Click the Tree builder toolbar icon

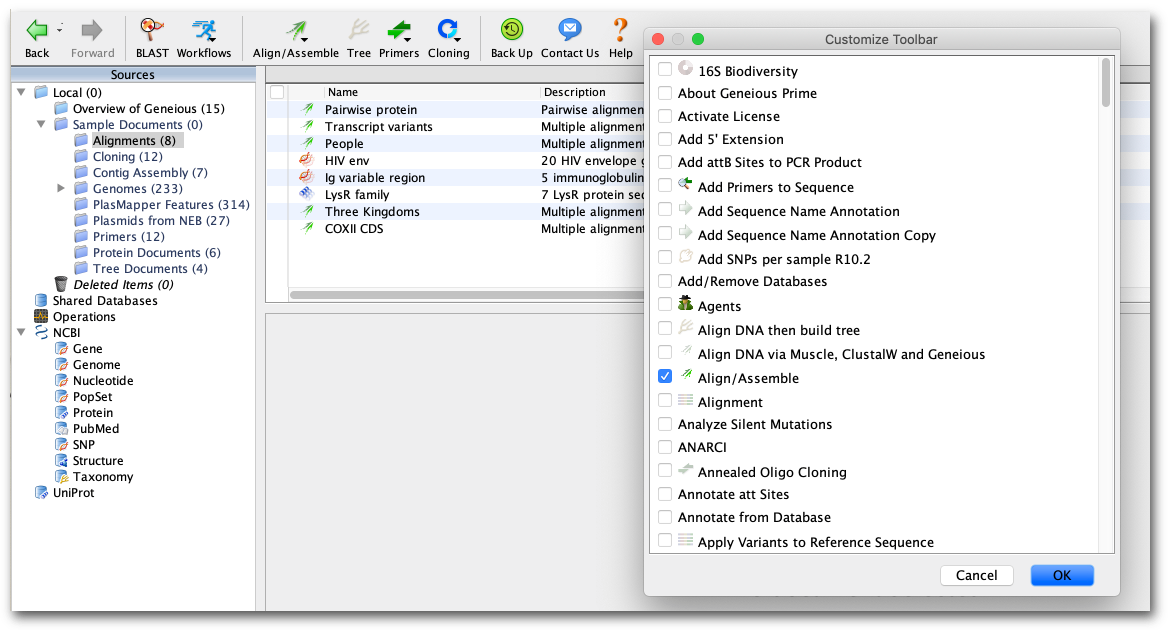pos(358,30)
